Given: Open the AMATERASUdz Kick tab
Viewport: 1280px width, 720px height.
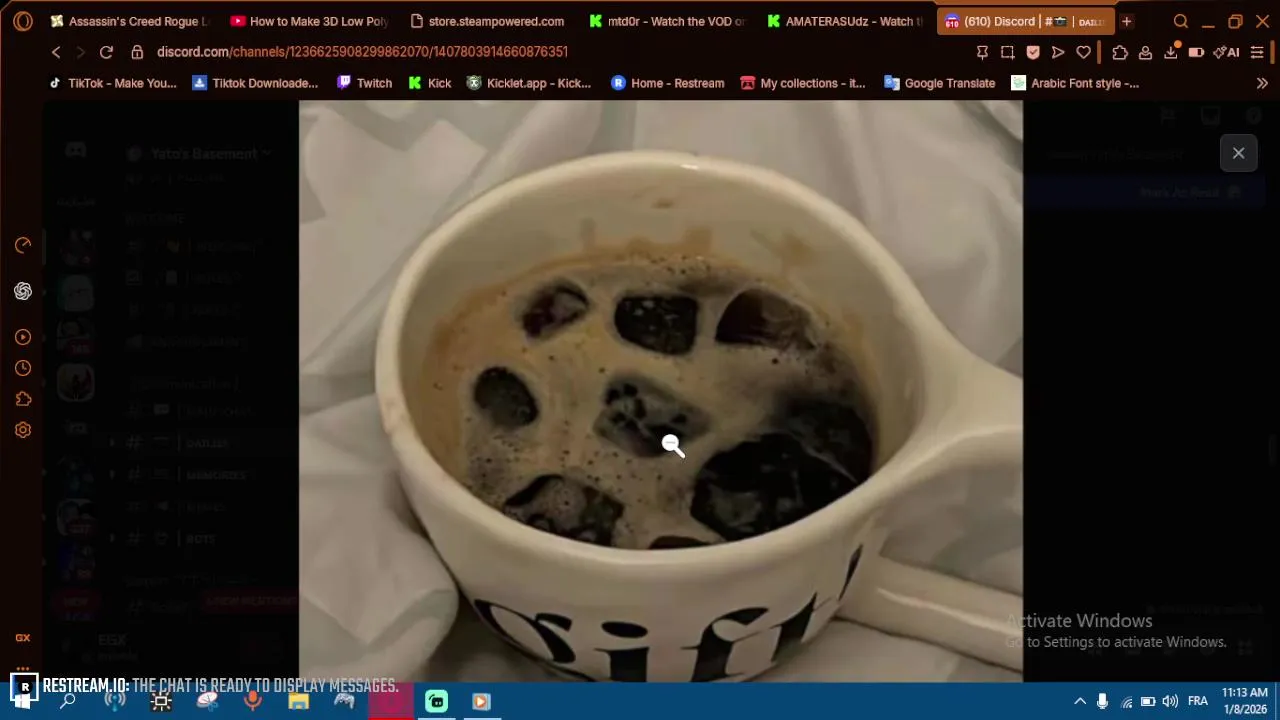Looking at the screenshot, I should click(x=847, y=21).
